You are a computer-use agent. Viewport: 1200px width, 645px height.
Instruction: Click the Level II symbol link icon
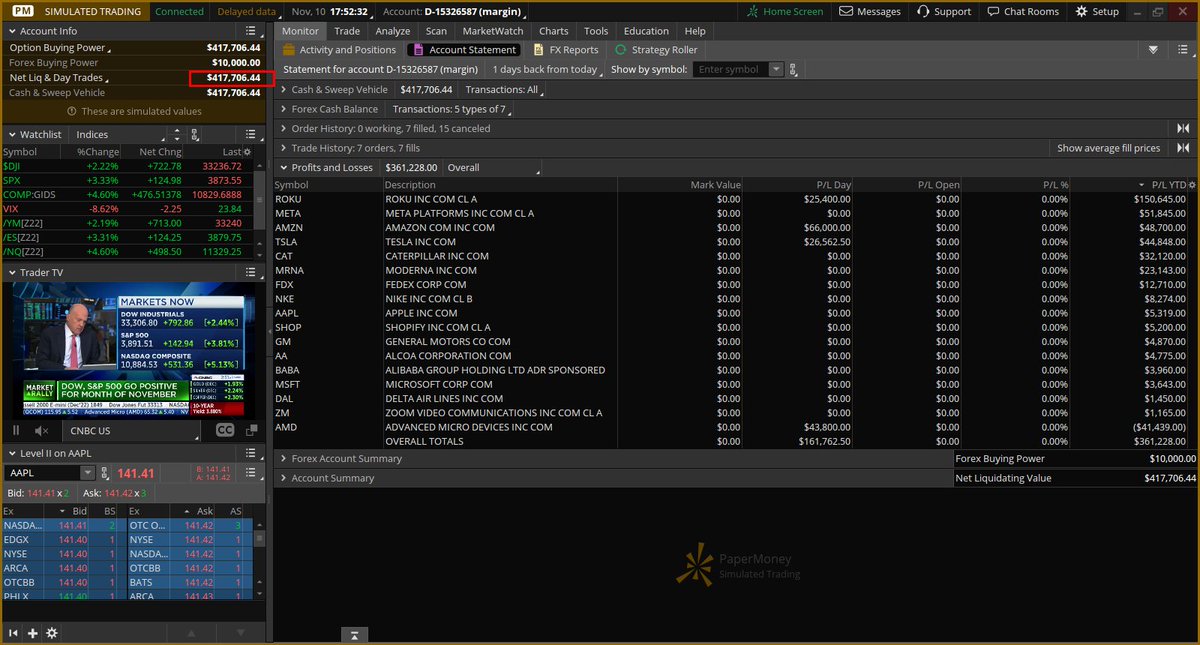click(x=105, y=473)
